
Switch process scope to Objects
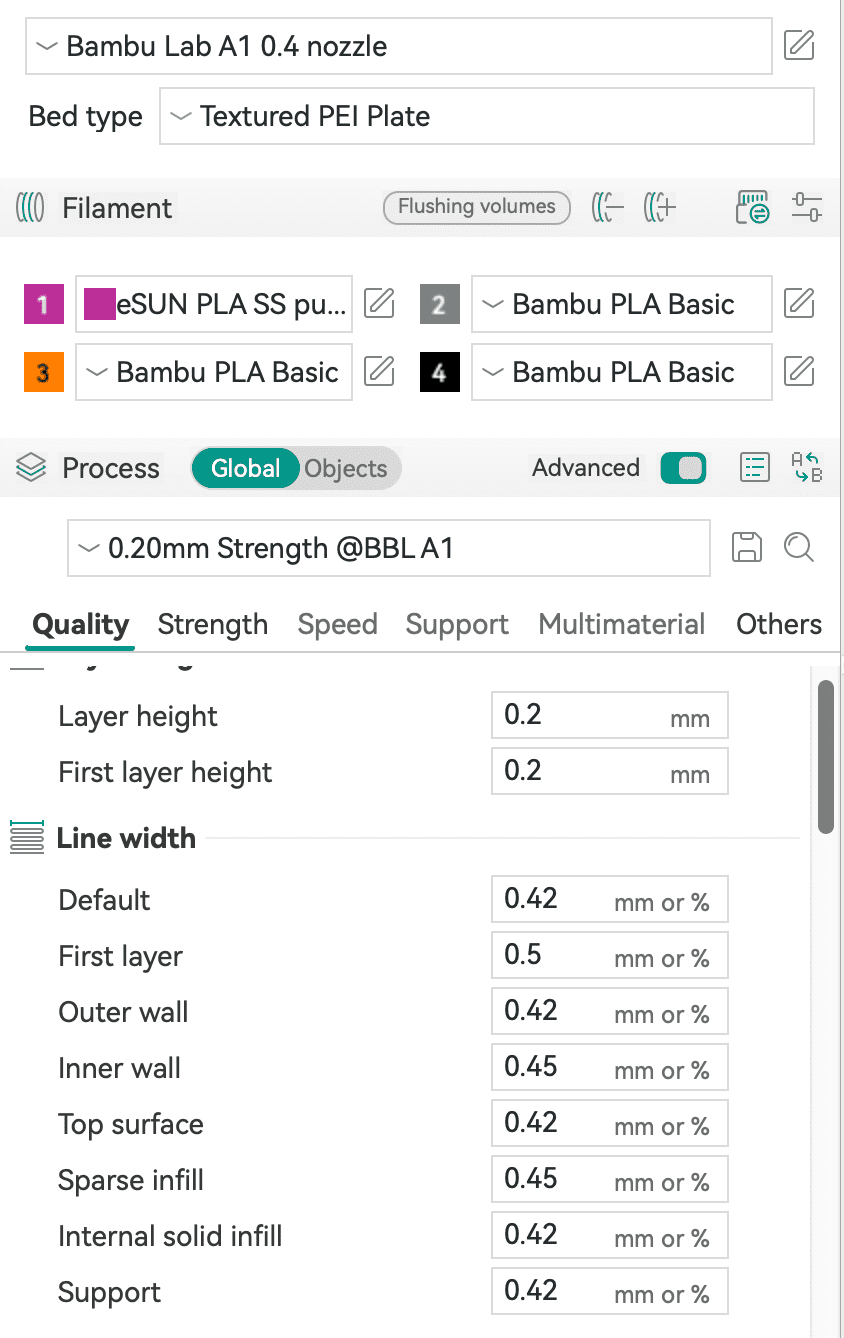click(346, 468)
